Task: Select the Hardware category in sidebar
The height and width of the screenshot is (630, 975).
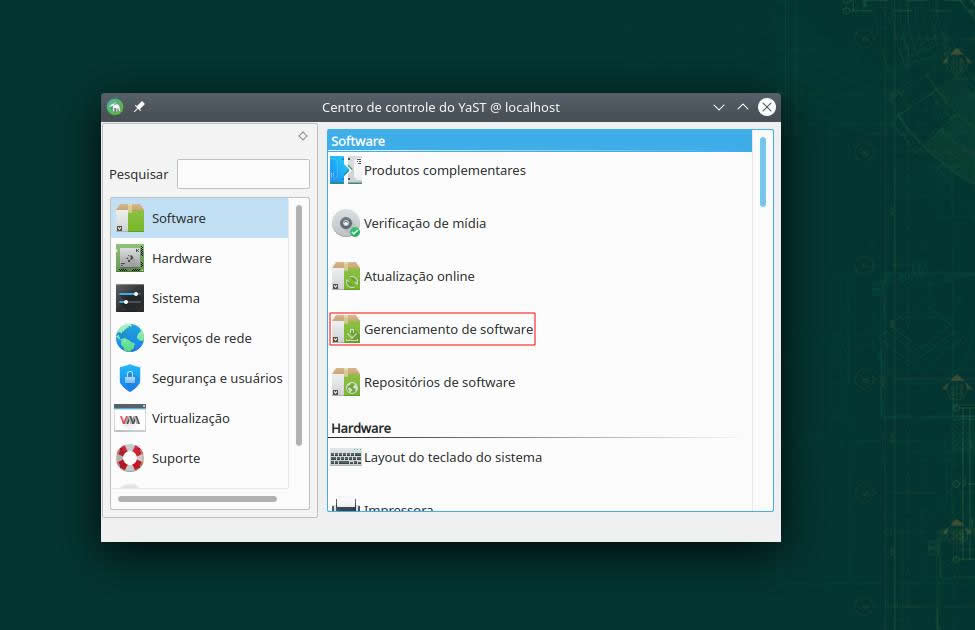Action: pos(181,258)
